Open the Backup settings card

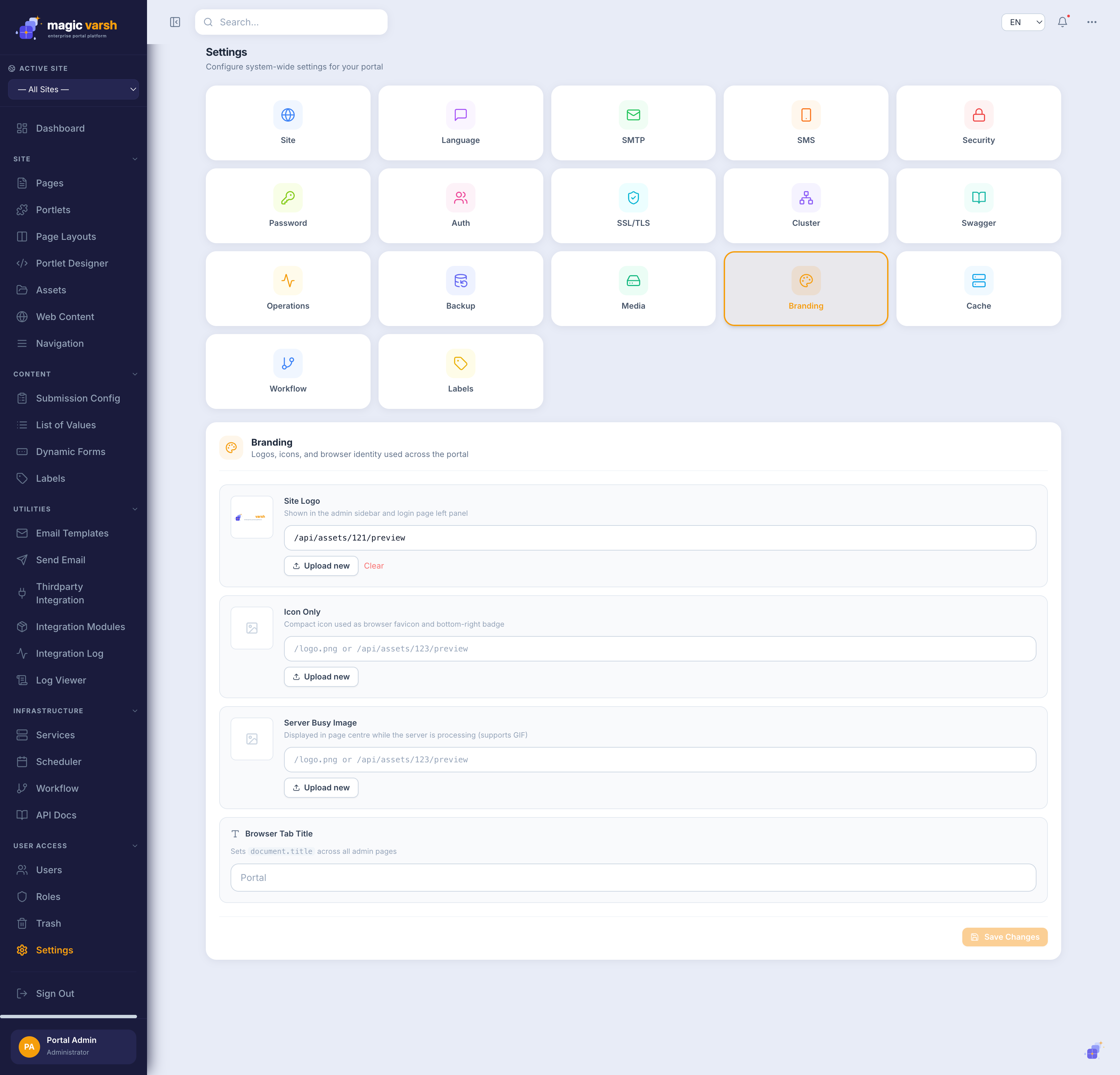460,288
